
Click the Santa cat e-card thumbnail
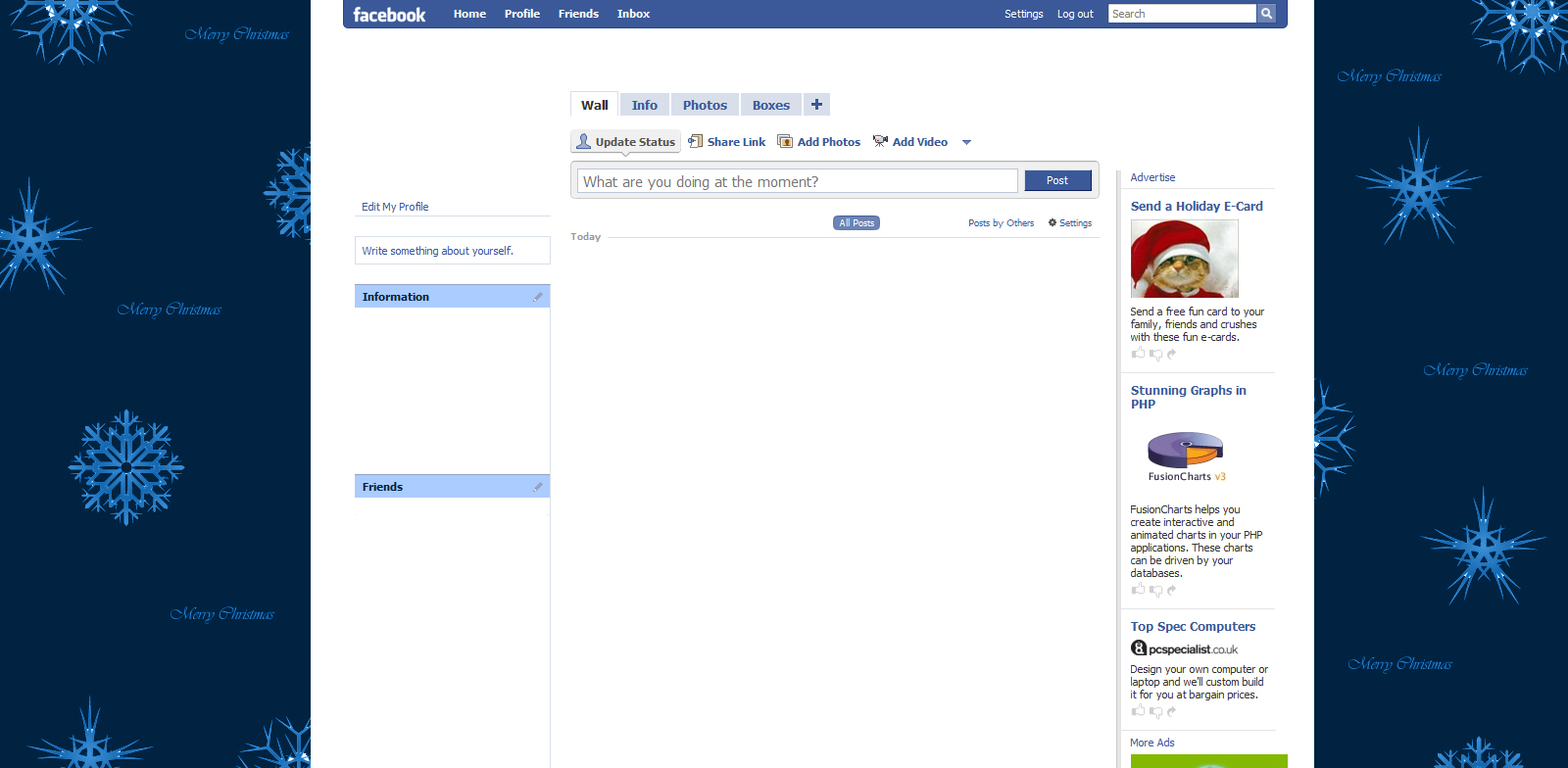tap(1185, 259)
